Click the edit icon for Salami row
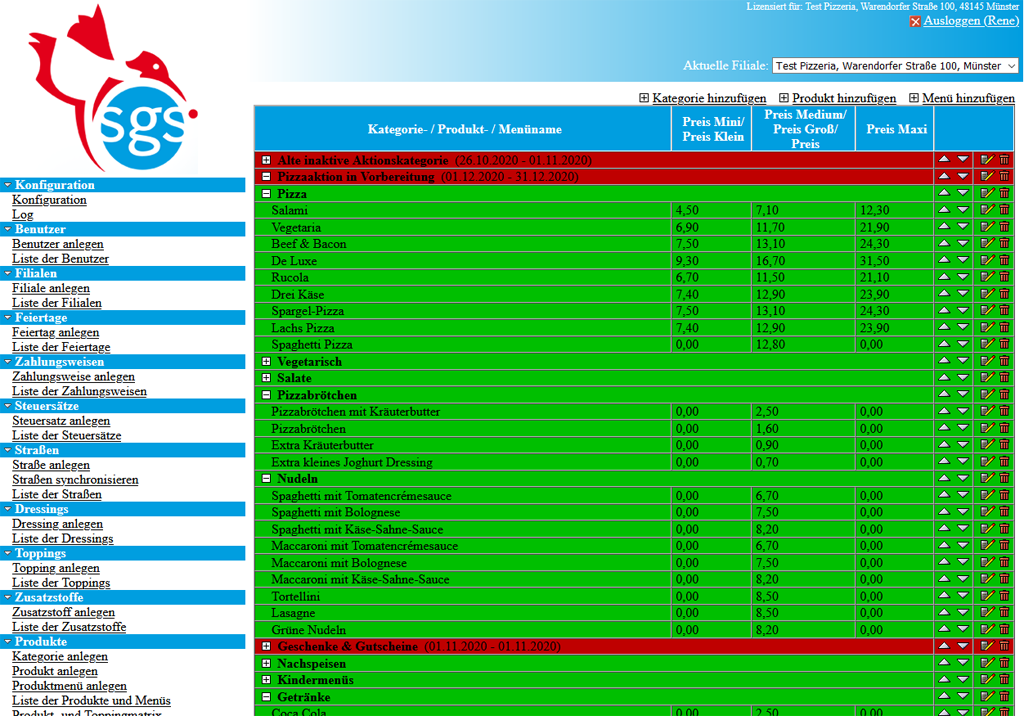The image size is (1024, 716). tap(987, 210)
